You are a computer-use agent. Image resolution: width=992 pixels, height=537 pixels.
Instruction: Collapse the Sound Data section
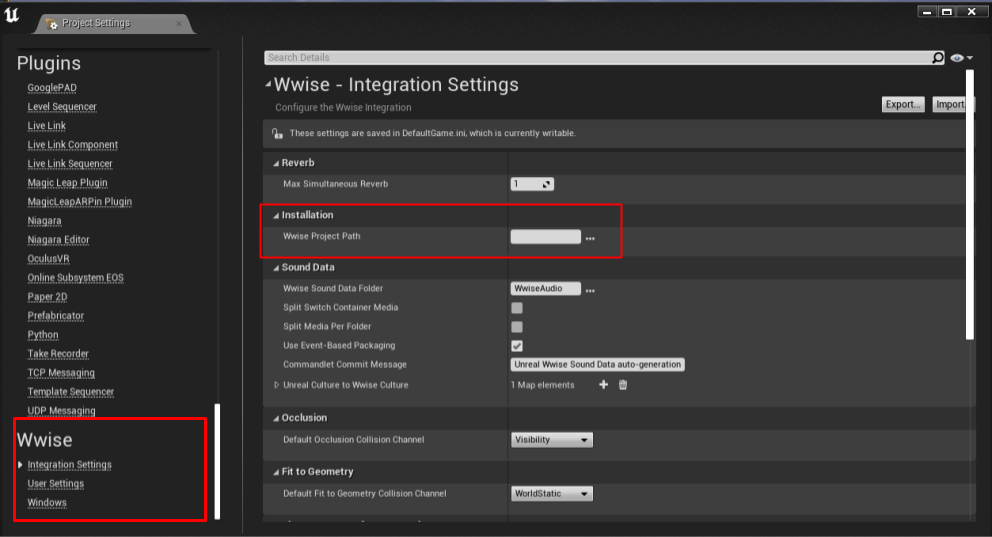[276, 268]
